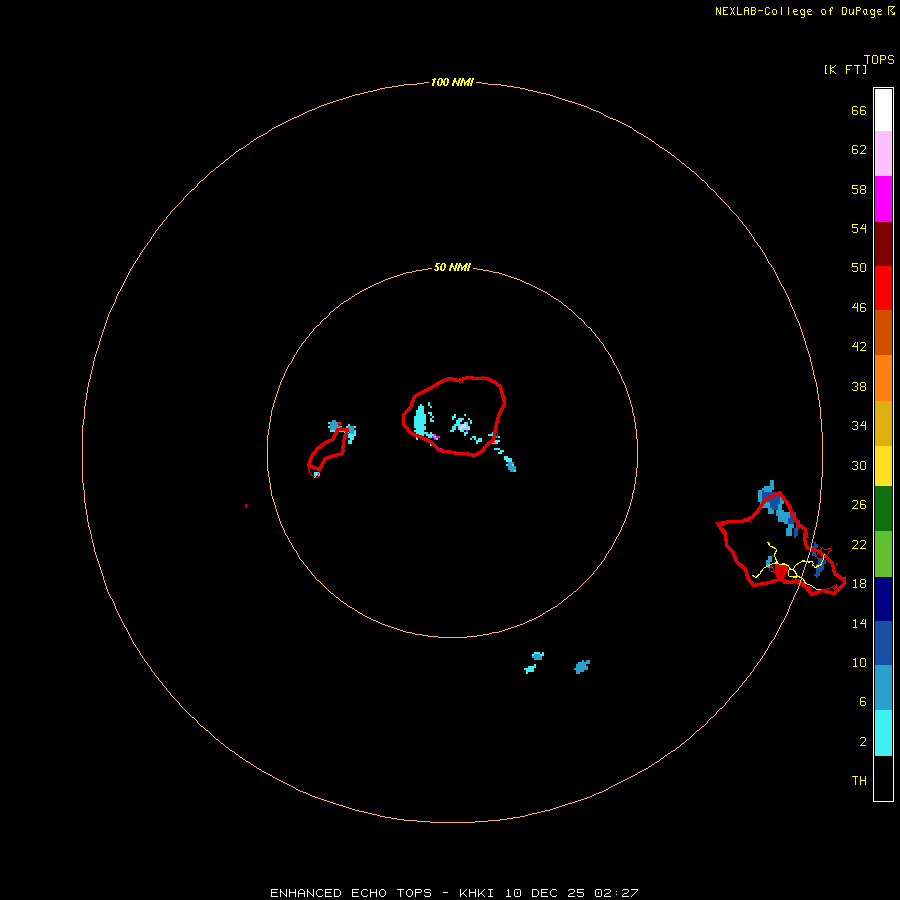The height and width of the screenshot is (900, 900).
Task: Click the '6' scale value
Action: click(x=862, y=701)
